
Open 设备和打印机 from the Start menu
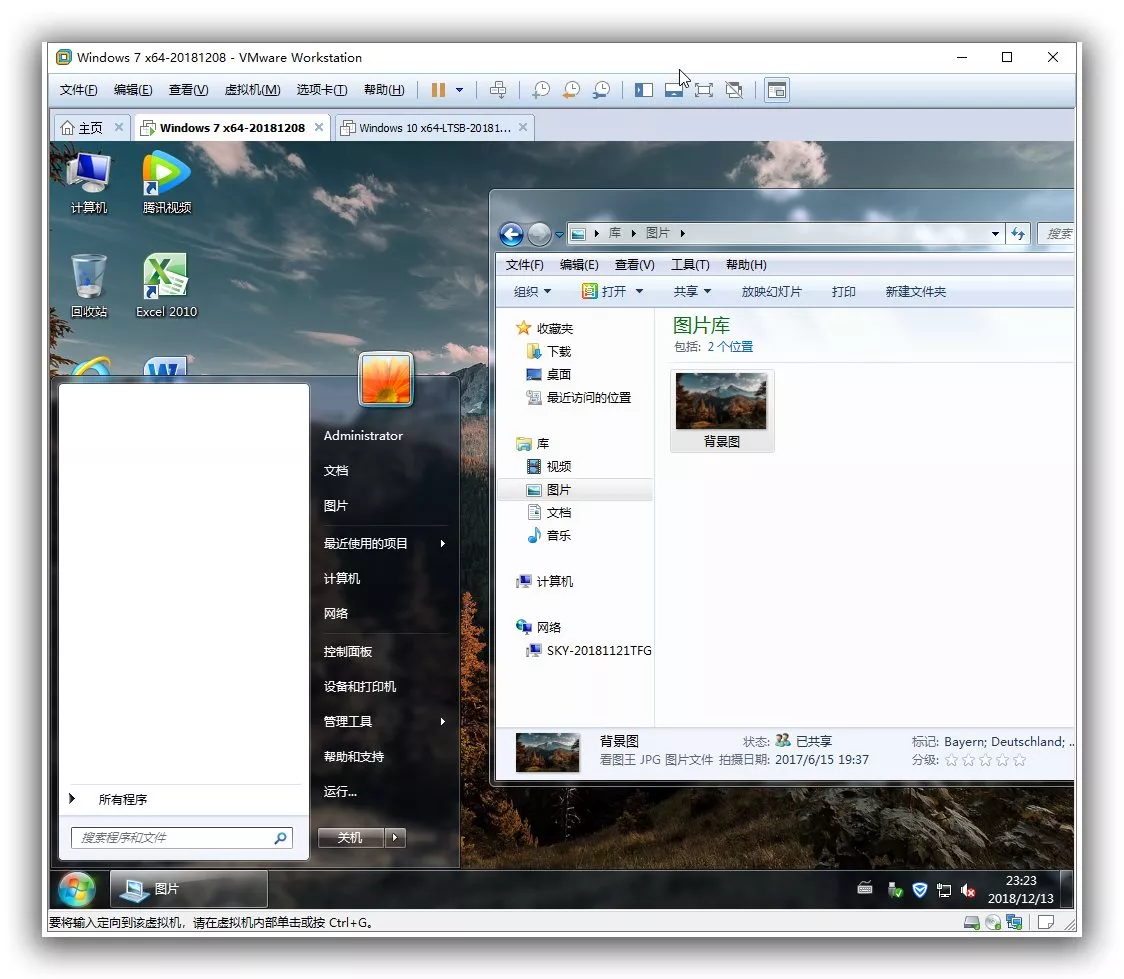point(360,687)
